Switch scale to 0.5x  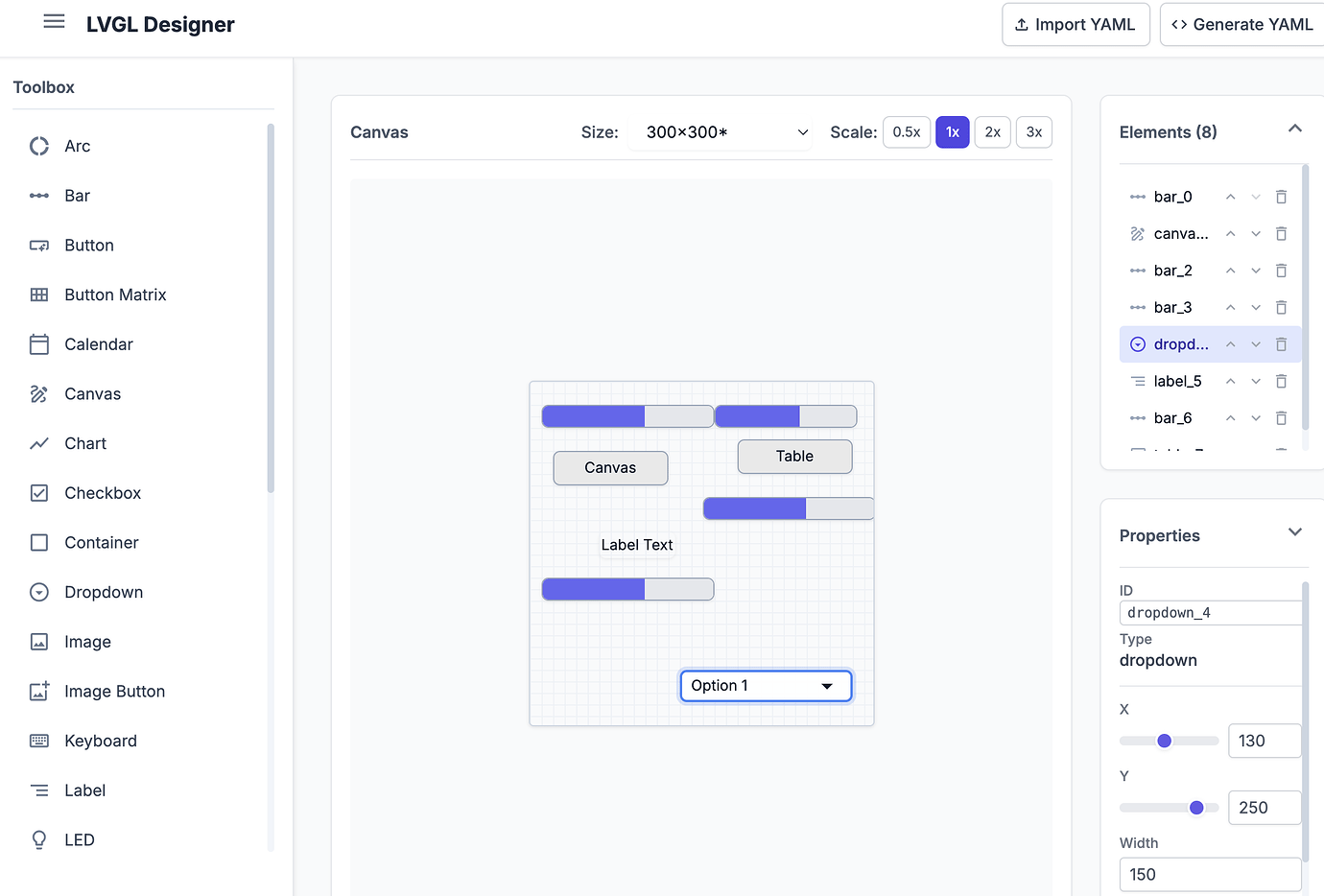(906, 131)
